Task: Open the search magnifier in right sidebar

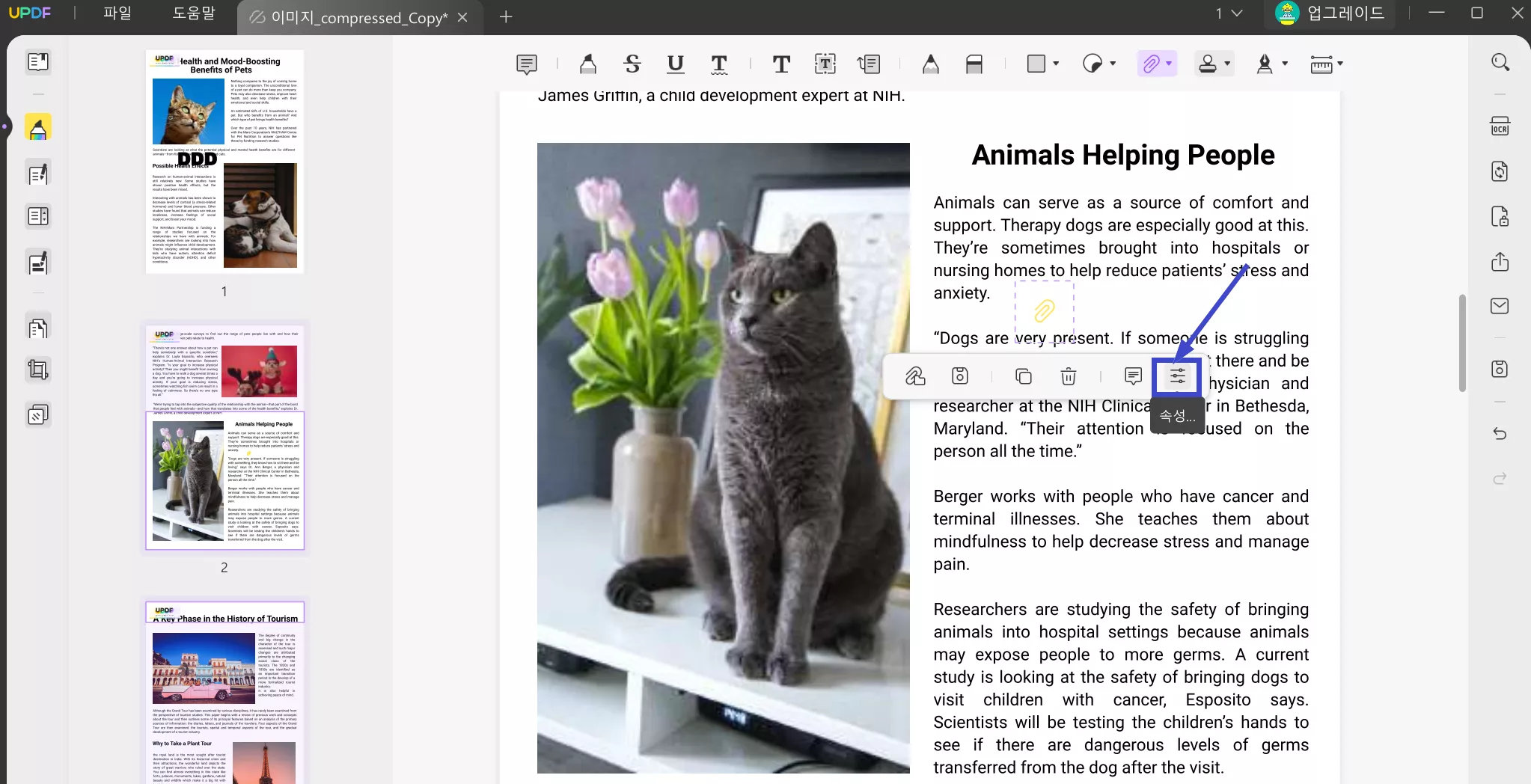Action: point(1500,62)
